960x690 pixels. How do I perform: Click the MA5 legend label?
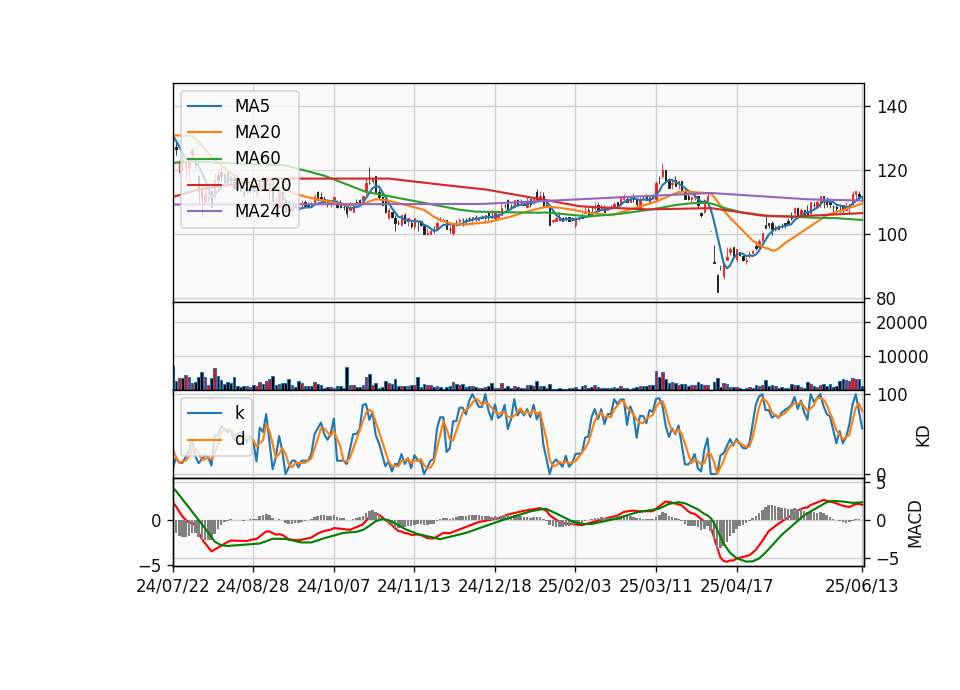[252, 106]
